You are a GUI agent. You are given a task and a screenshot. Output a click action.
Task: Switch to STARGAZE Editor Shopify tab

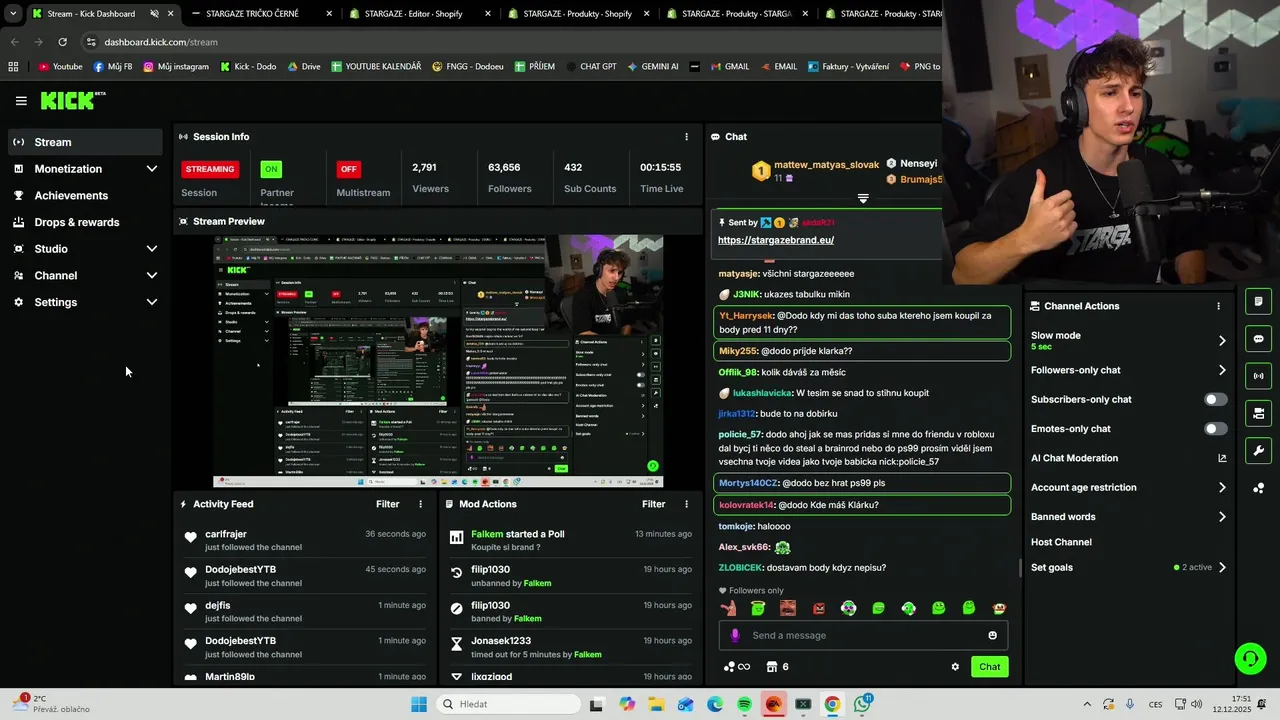(x=420, y=14)
